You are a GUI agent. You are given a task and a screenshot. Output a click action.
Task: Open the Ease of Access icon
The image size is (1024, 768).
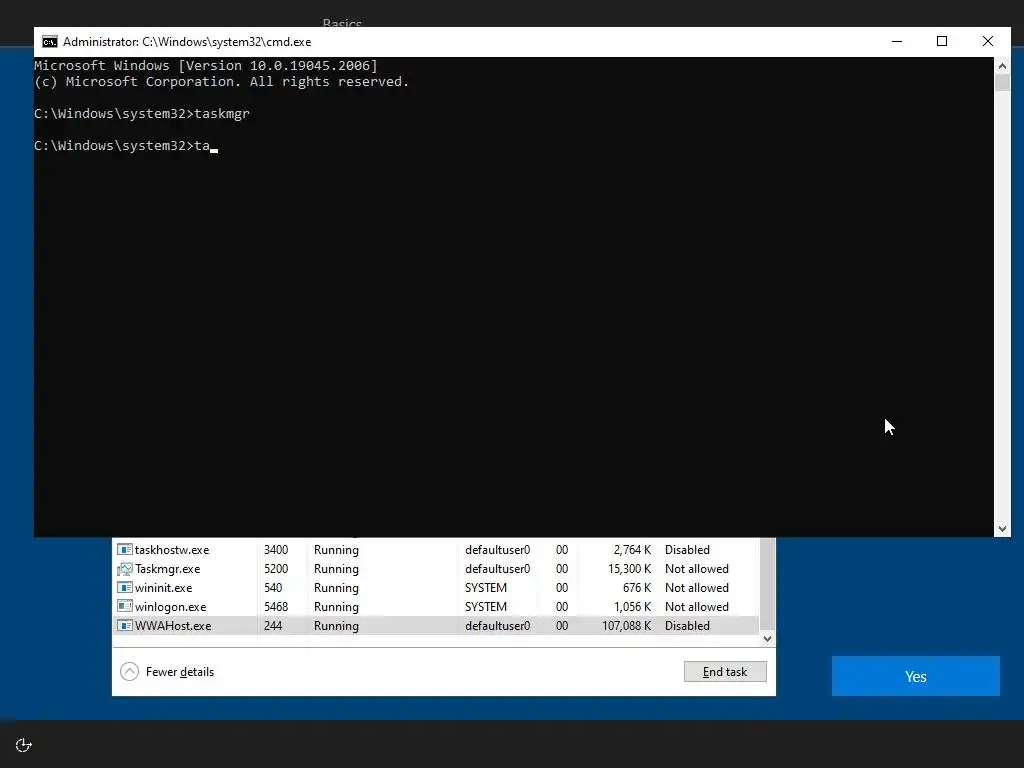tap(24, 745)
